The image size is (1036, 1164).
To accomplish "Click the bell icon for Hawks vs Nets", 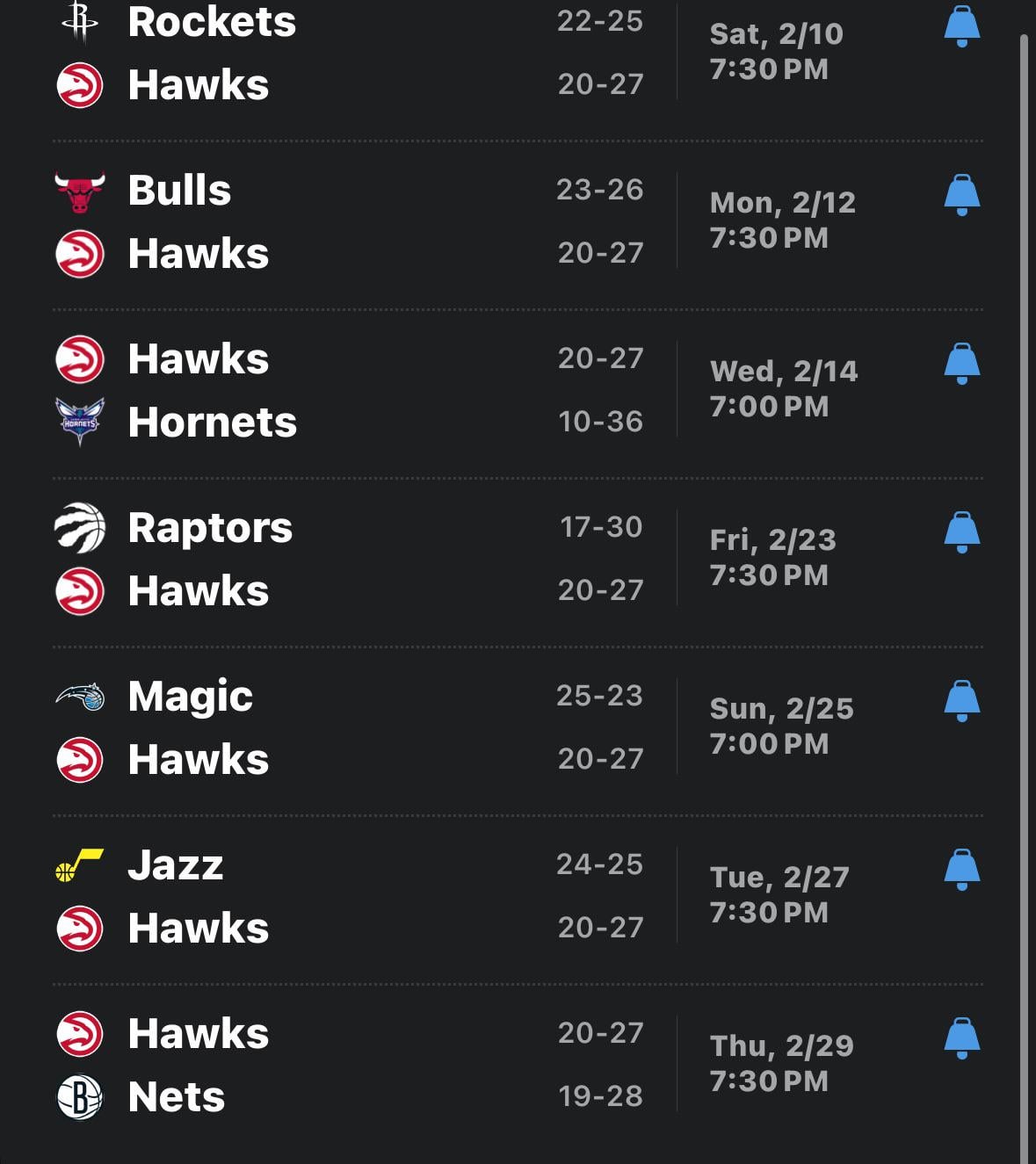I will [x=961, y=1038].
